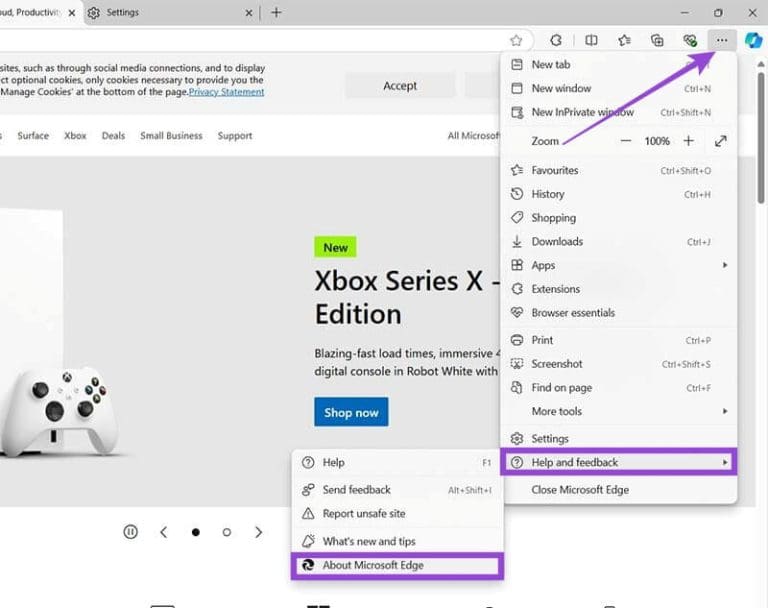The width and height of the screenshot is (768, 608).
Task: Open the Privacy Statement link
Action: (226, 92)
